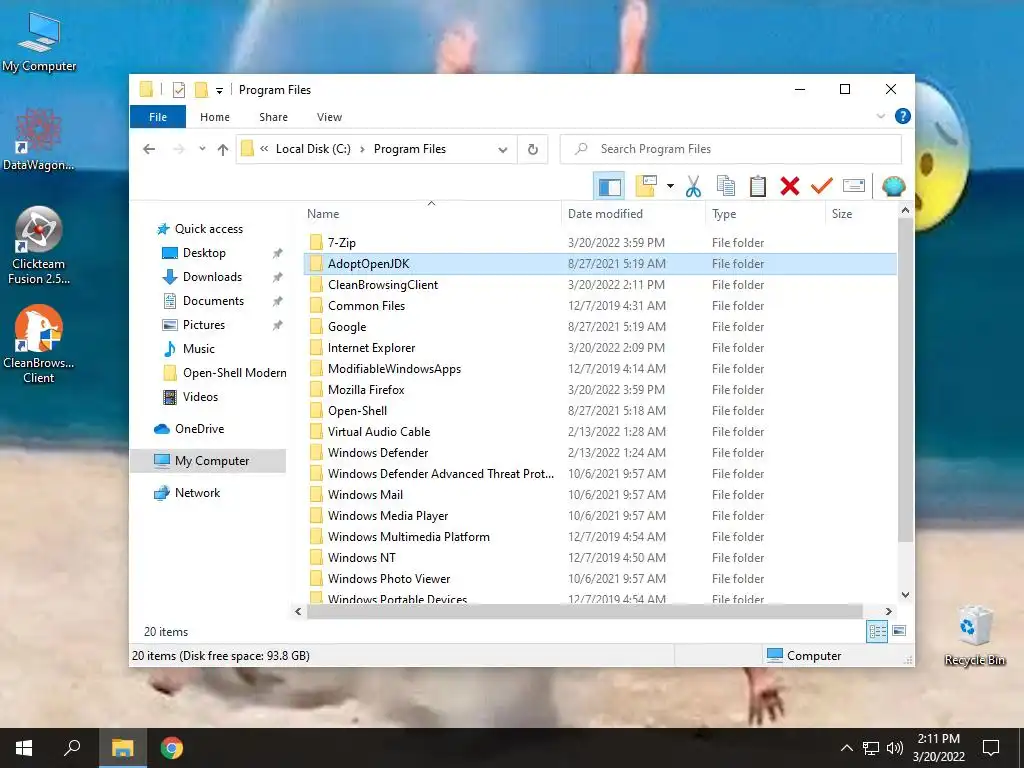Select Downloads in navigation pane
Screen dimensions: 1024x768
click(x=212, y=277)
